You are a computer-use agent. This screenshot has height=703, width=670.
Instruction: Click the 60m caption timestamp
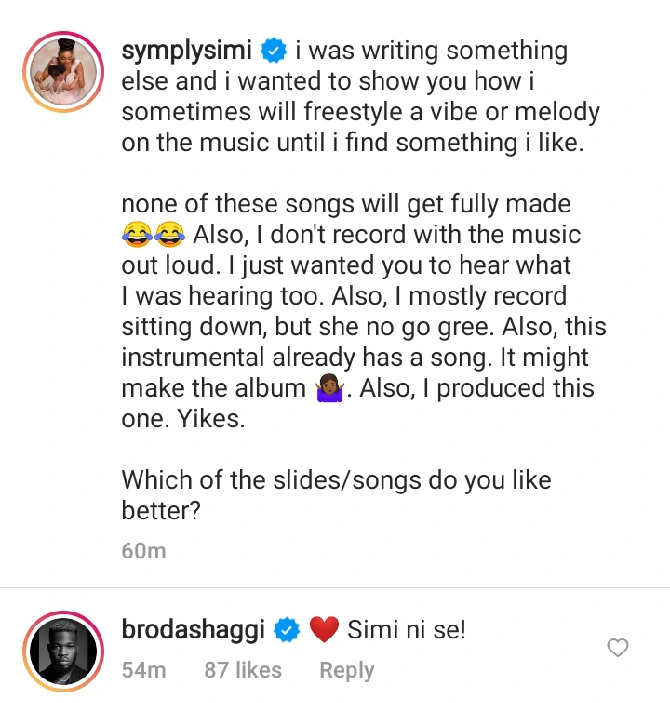coord(143,550)
